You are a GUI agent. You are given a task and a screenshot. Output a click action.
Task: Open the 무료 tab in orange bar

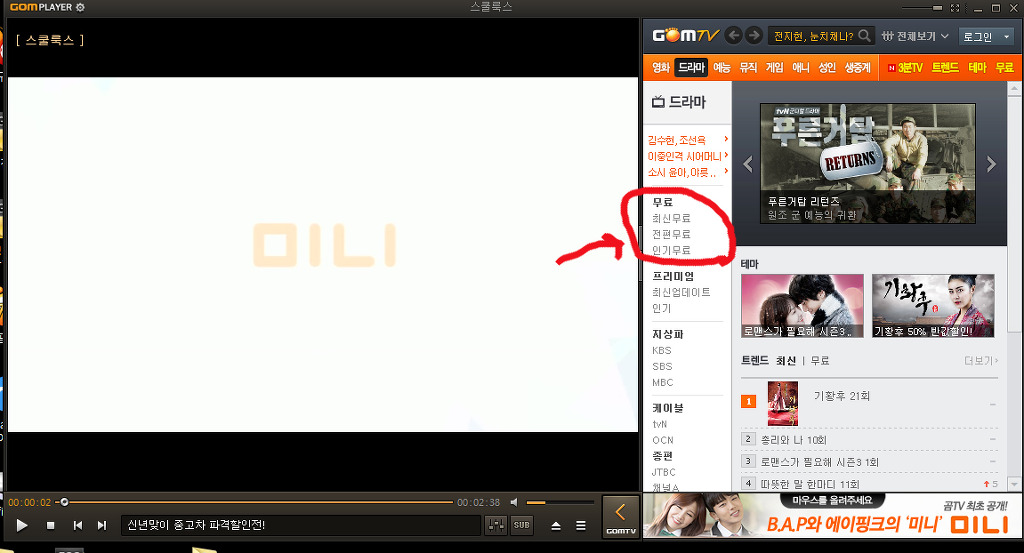click(1004, 67)
